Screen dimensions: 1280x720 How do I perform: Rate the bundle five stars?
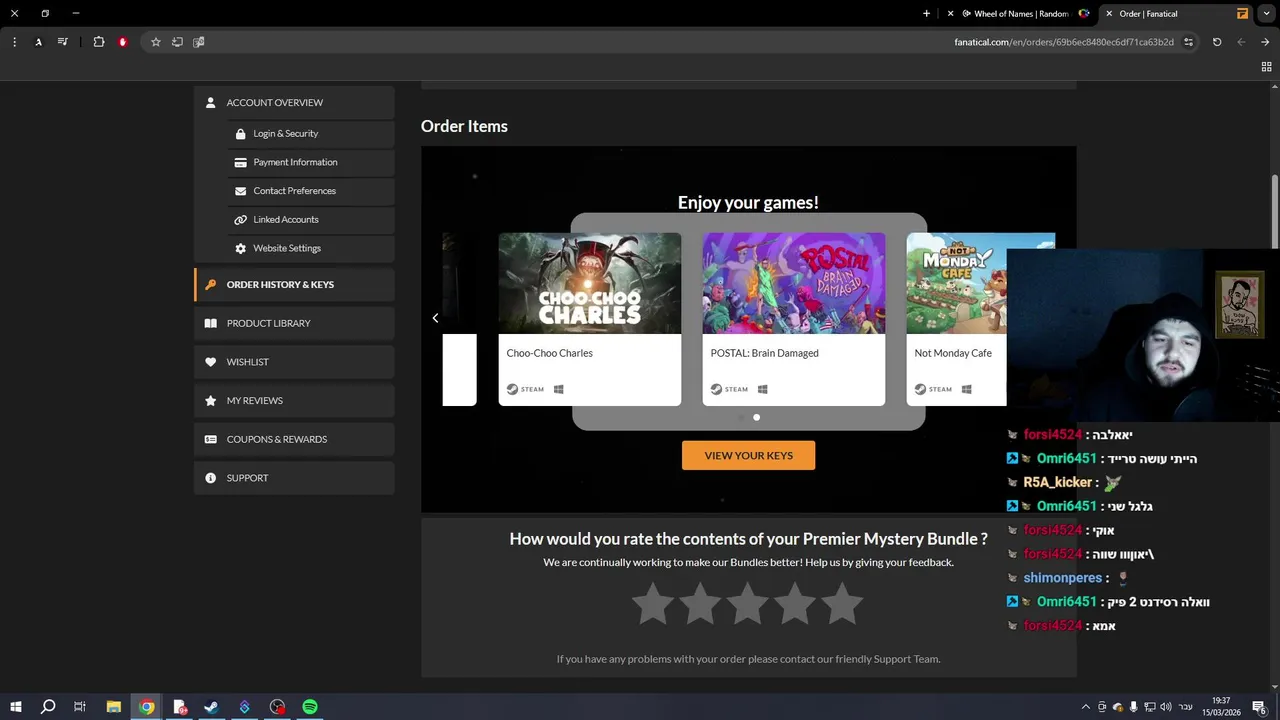pos(842,605)
